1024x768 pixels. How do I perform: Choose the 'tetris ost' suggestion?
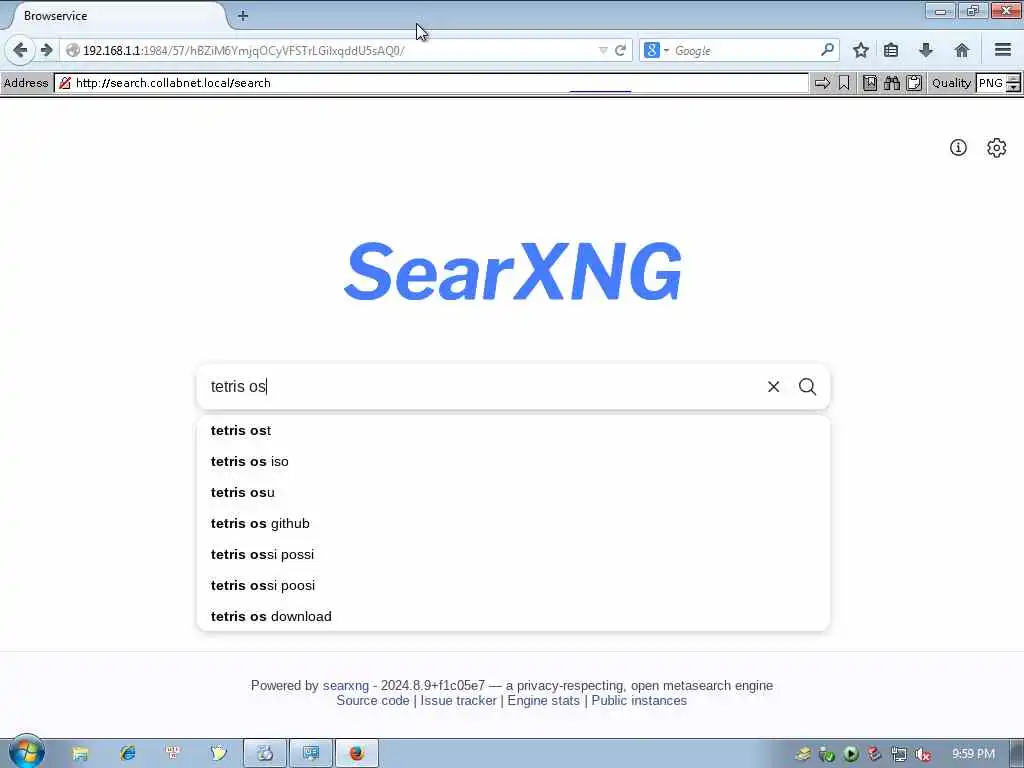tap(513, 430)
